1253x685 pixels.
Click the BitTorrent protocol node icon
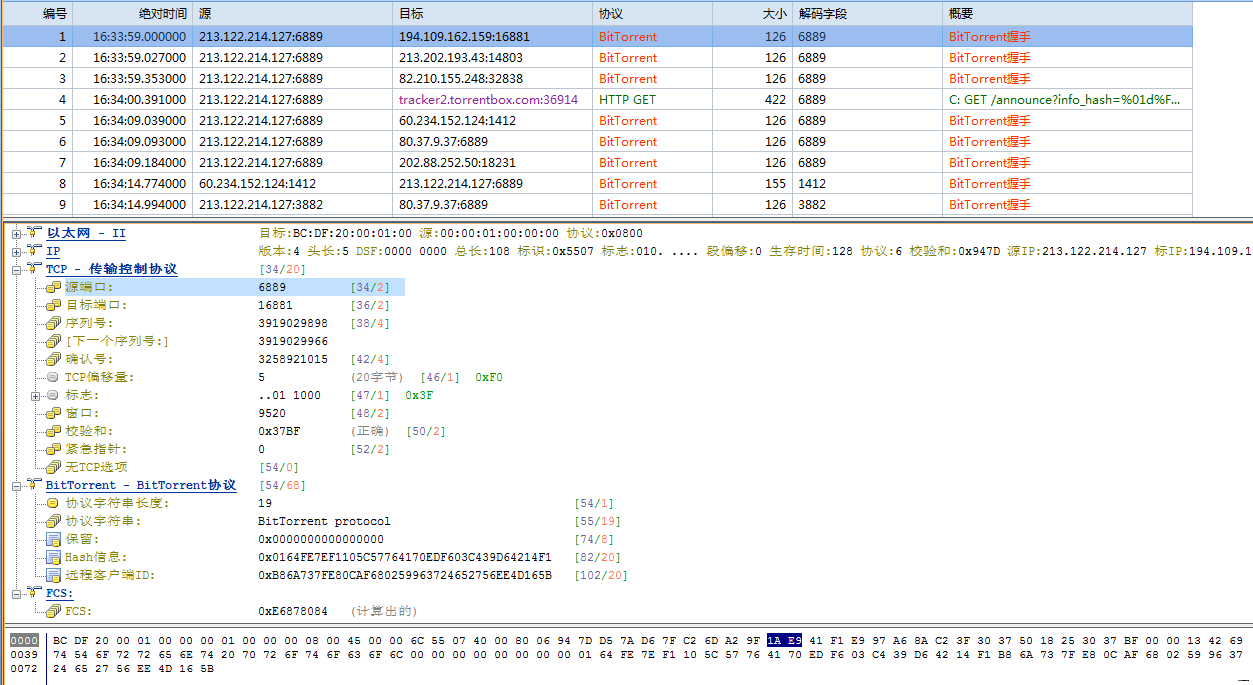coord(34,485)
